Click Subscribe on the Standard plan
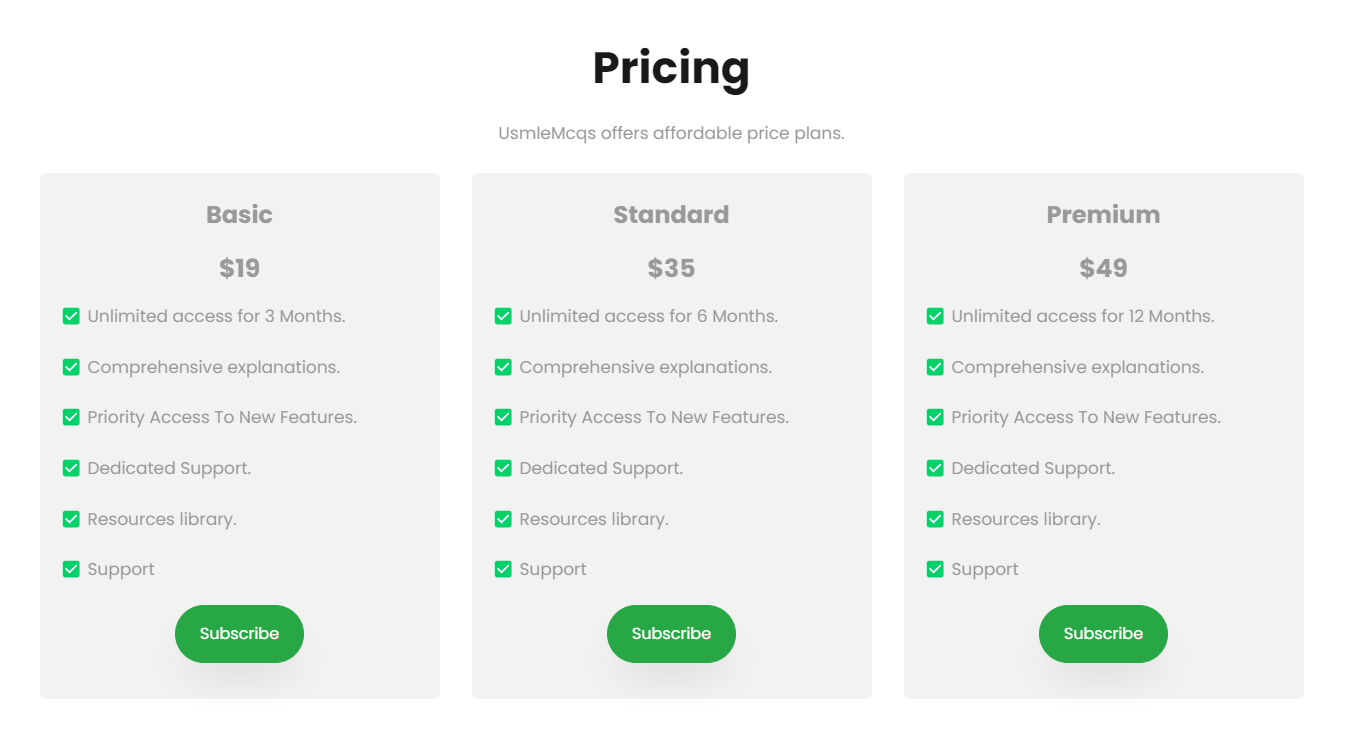The width and height of the screenshot is (1356, 730). (x=671, y=633)
